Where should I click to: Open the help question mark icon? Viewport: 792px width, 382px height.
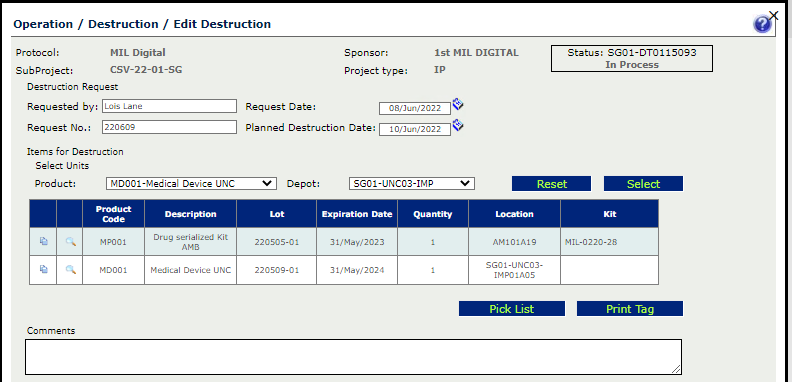(762, 24)
